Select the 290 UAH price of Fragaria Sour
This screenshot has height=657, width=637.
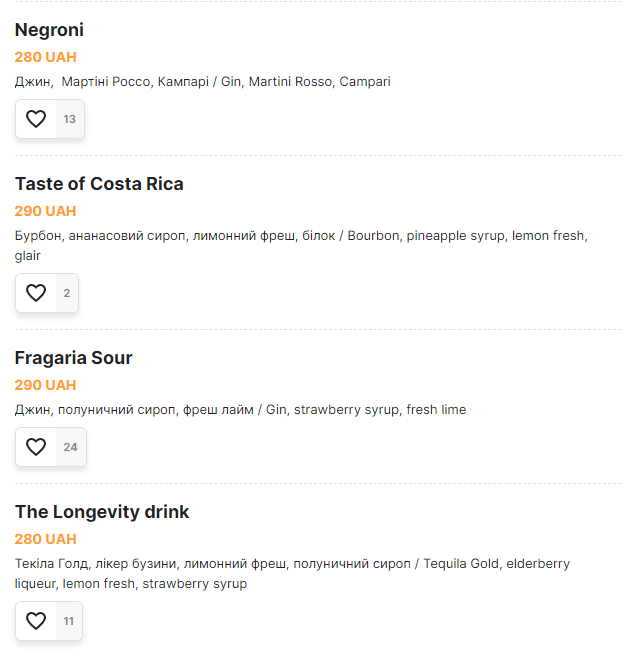pyautogui.click(x=45, y=385)
